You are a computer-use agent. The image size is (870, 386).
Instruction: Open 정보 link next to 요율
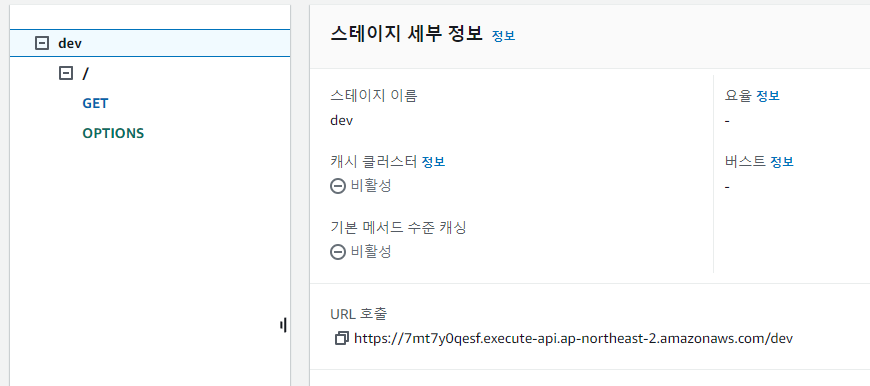click(x=768, y=96)
